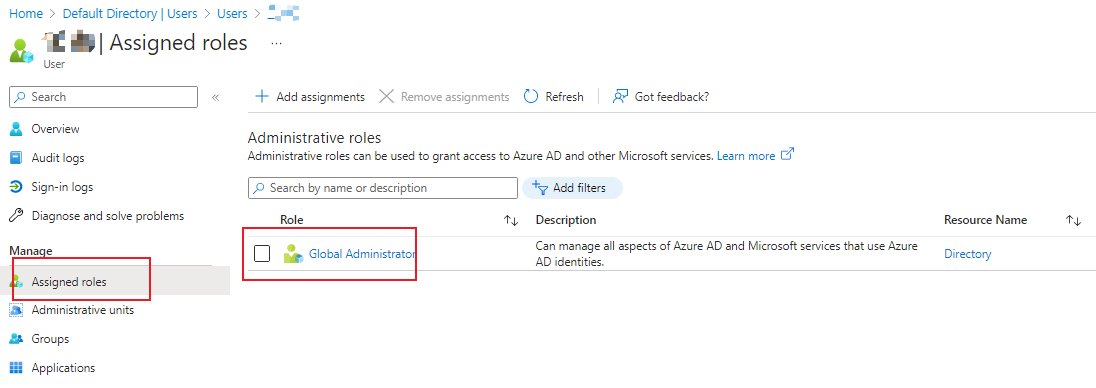Go to Default Directory | Users breadcrumb
Image resolution: width=1096 pixels, height=388 pixels.
(x=130, y=13)
